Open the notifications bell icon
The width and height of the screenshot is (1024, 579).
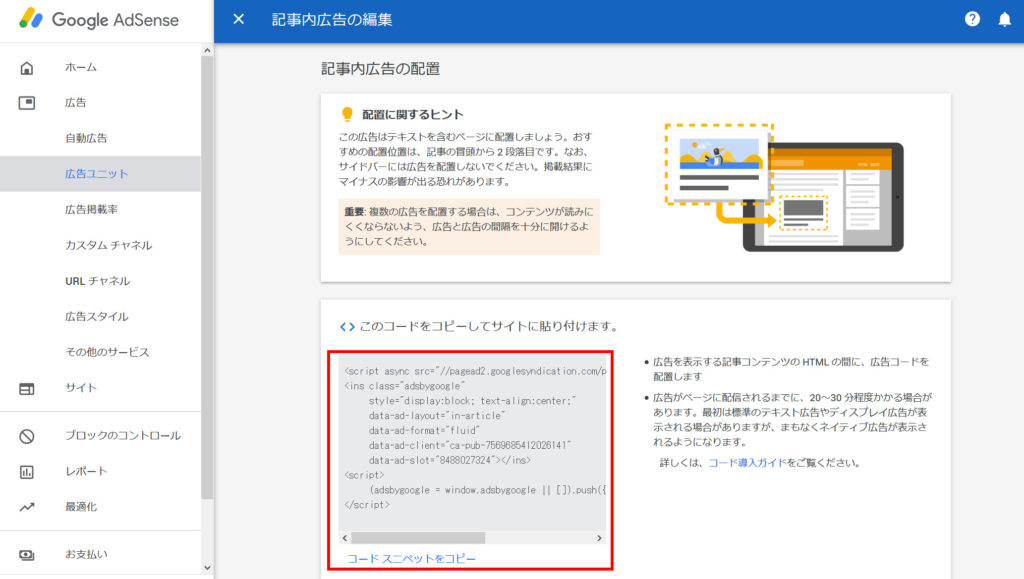(x=1004, y=20)
